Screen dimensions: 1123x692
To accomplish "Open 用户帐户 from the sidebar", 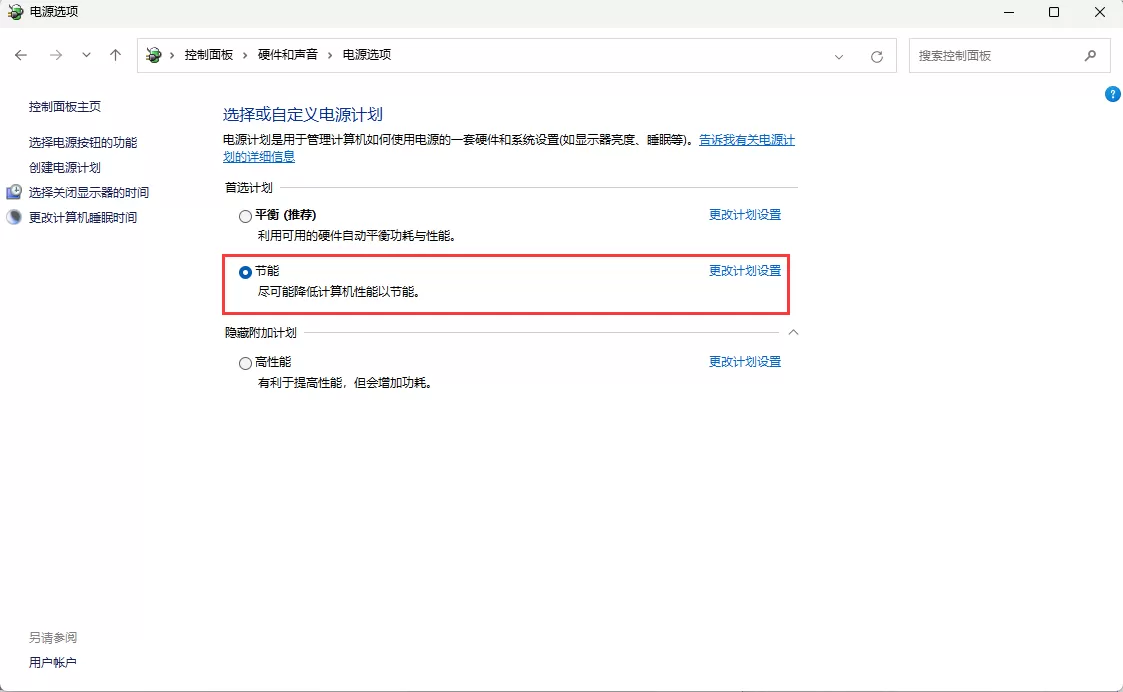I will click(x=51, y=661).
